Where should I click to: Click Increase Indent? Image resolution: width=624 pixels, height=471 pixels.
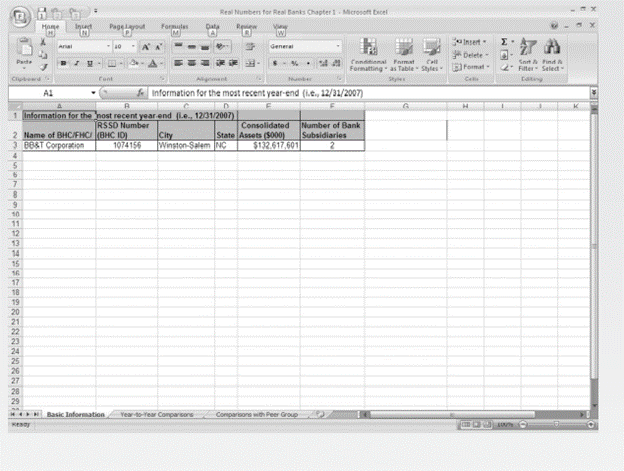pos(233,63)
